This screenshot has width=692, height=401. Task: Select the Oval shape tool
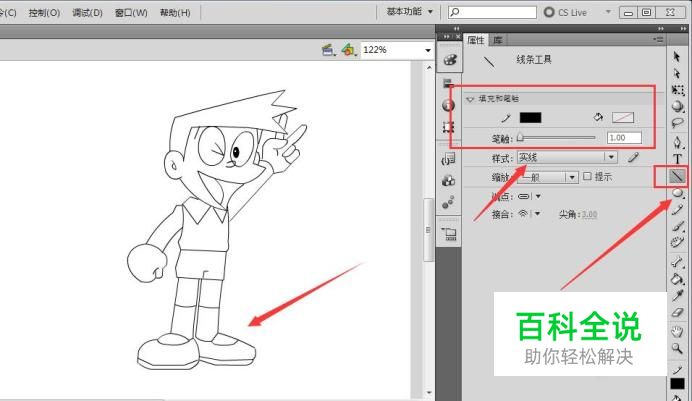(x=677, y=193)
